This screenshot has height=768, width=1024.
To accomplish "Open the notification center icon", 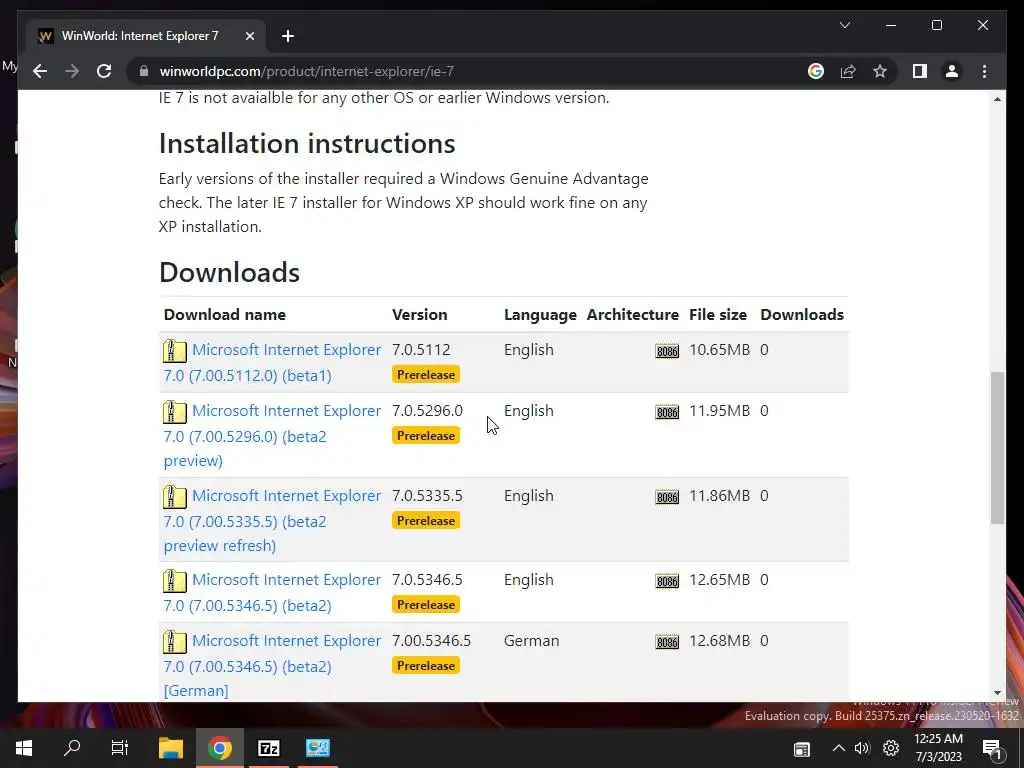I will pyautogui.click(x=991, y=749).
